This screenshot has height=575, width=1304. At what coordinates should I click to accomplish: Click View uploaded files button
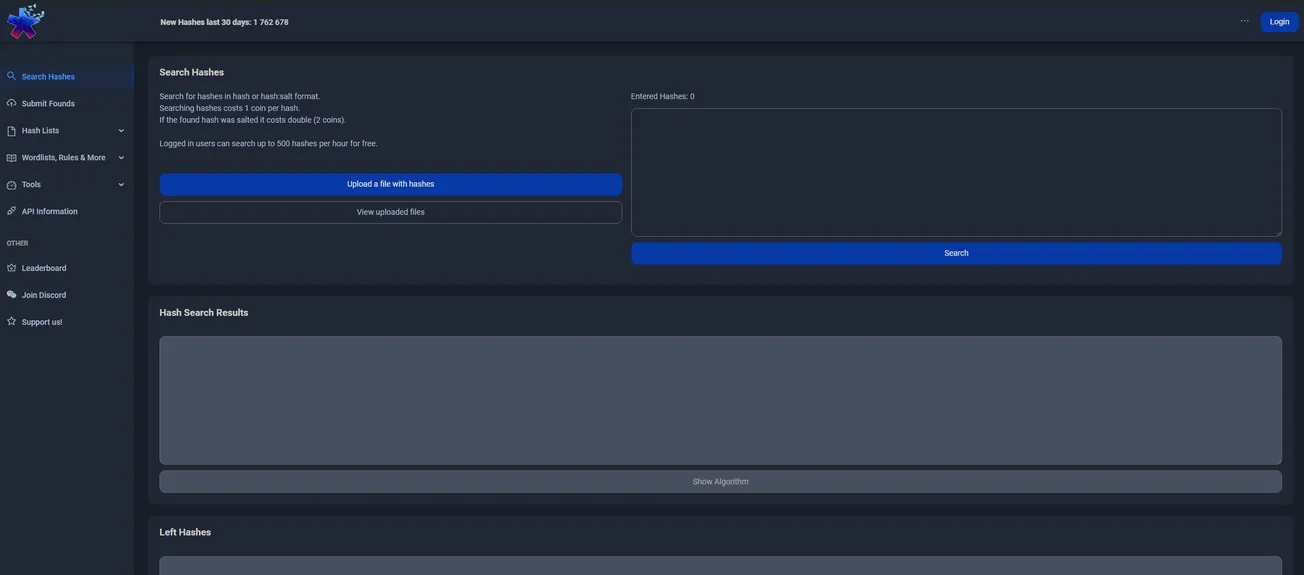pyautogui.click(x=390, y=212)
